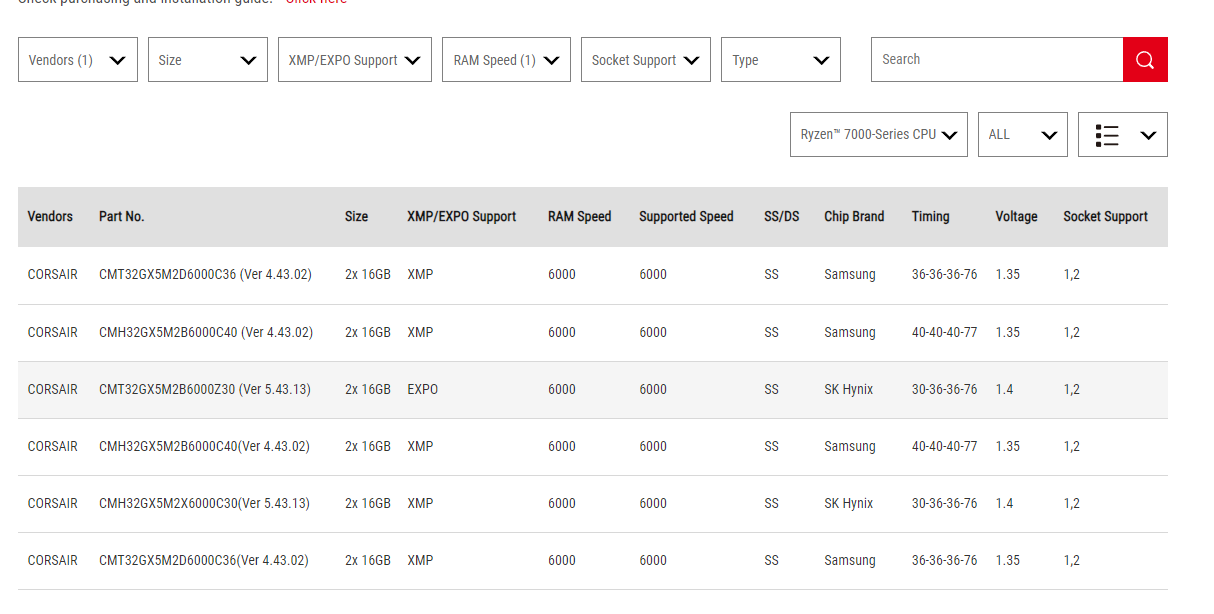Open the Ryzen 7000-Series CPU dropdown

point(879,135)
